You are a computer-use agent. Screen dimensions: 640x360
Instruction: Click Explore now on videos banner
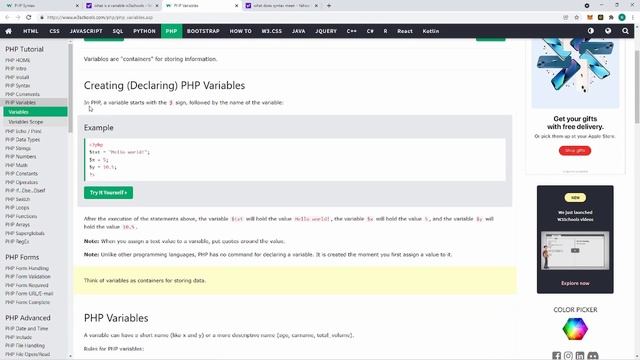575,283
